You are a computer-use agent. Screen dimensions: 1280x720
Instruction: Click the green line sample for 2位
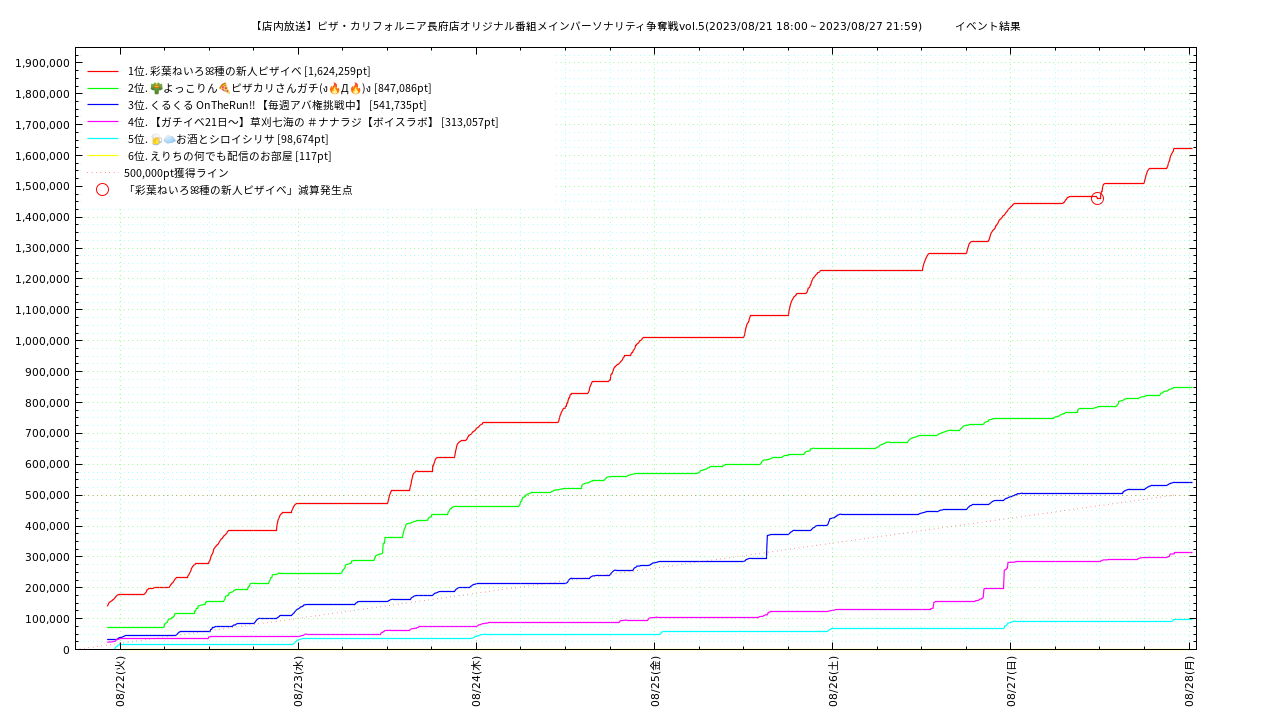point(103,89)
